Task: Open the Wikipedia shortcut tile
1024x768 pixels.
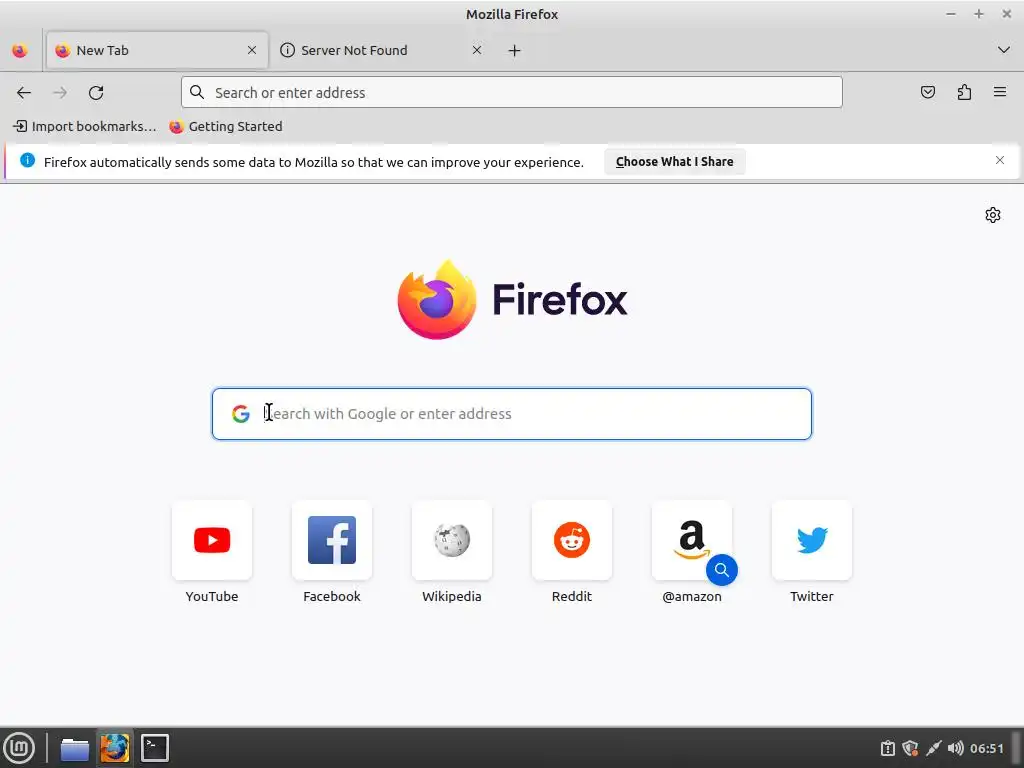Action: tap(452, 540)
